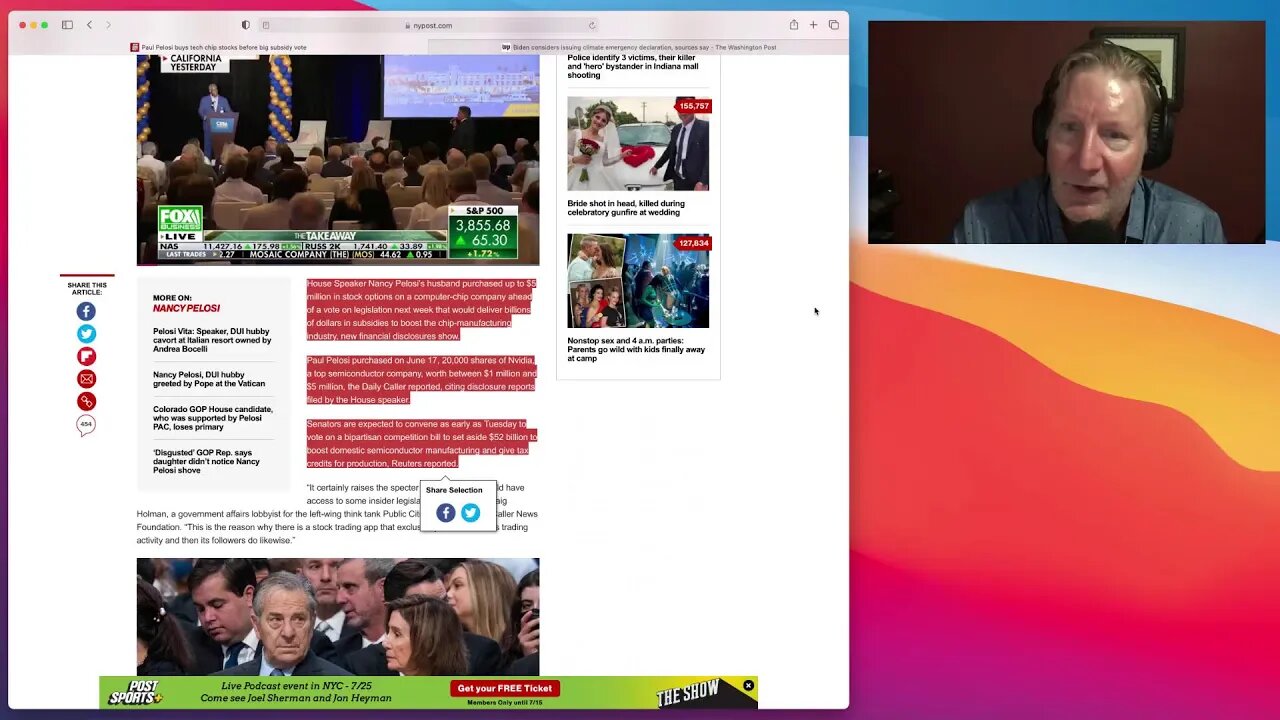
Task: Click Get your FREE Ticket button
Action: point(505,688)
